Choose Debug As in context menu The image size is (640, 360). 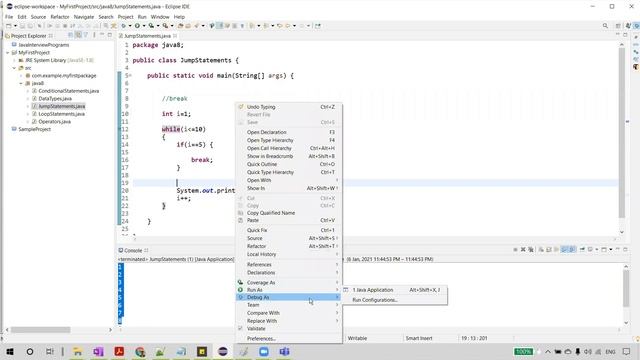[x=289, y=298]
